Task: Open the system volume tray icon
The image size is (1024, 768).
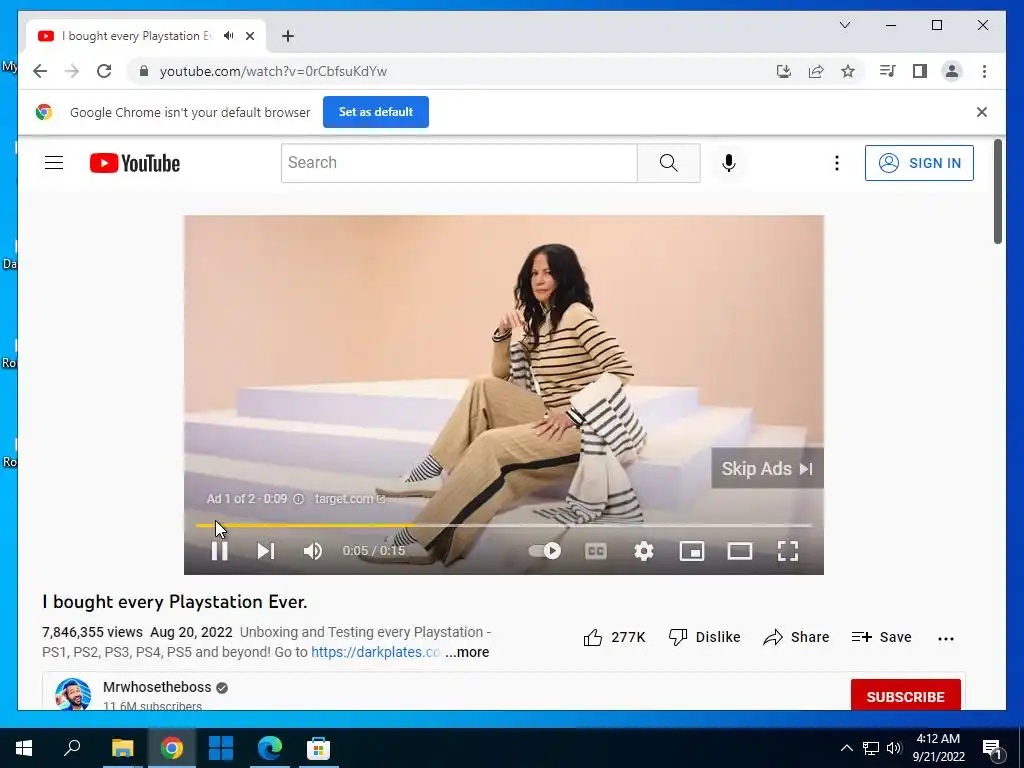Action: coord(894,748)
